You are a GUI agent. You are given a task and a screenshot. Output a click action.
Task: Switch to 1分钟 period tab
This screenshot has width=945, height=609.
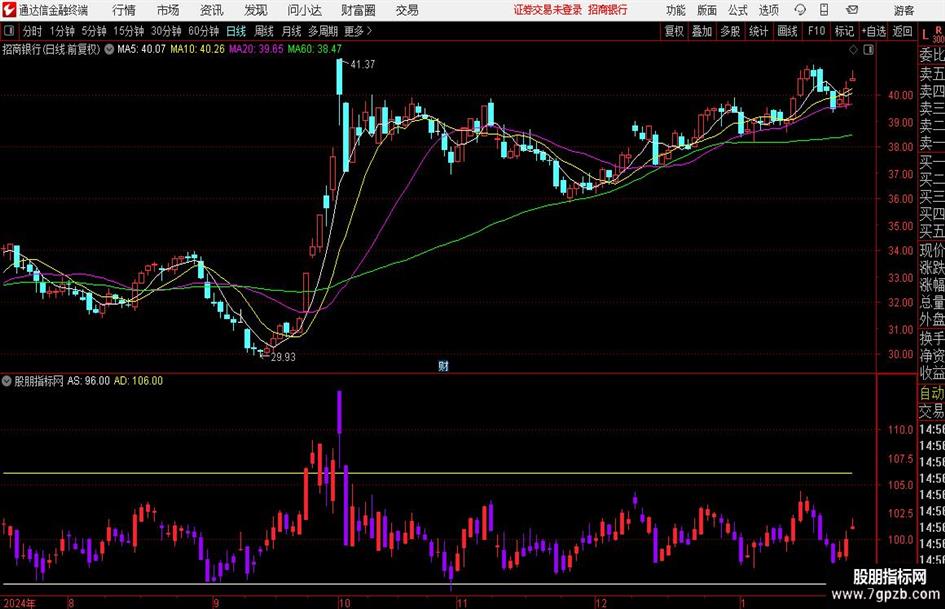click(61, 31)
